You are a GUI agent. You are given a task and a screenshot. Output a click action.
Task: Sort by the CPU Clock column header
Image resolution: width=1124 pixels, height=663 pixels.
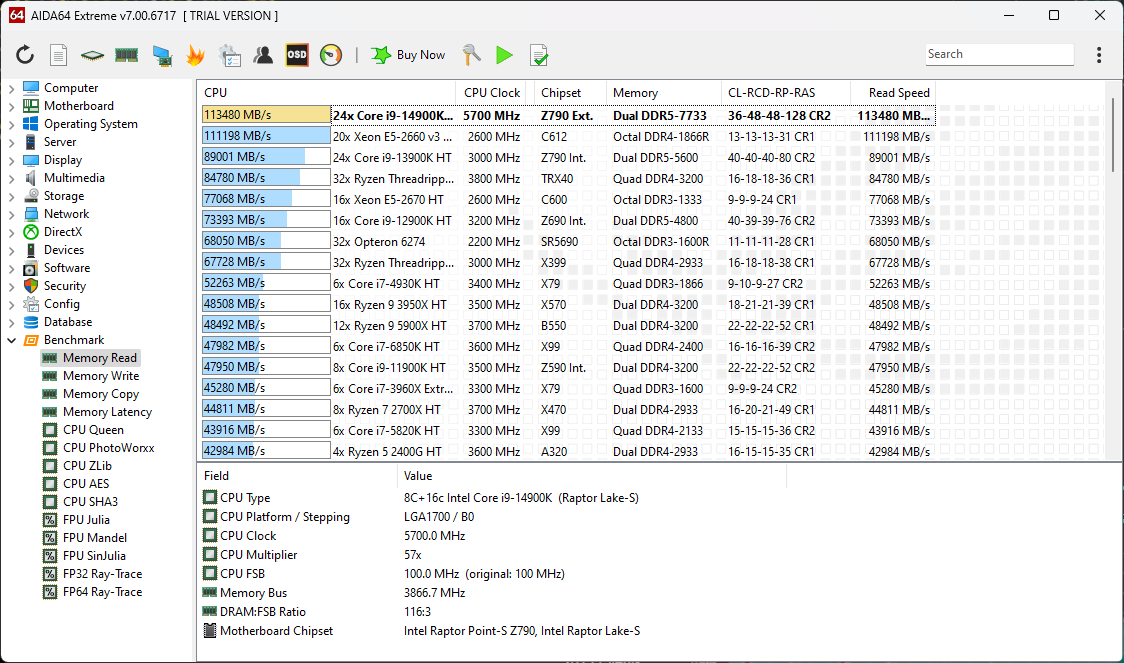point(491,92)
